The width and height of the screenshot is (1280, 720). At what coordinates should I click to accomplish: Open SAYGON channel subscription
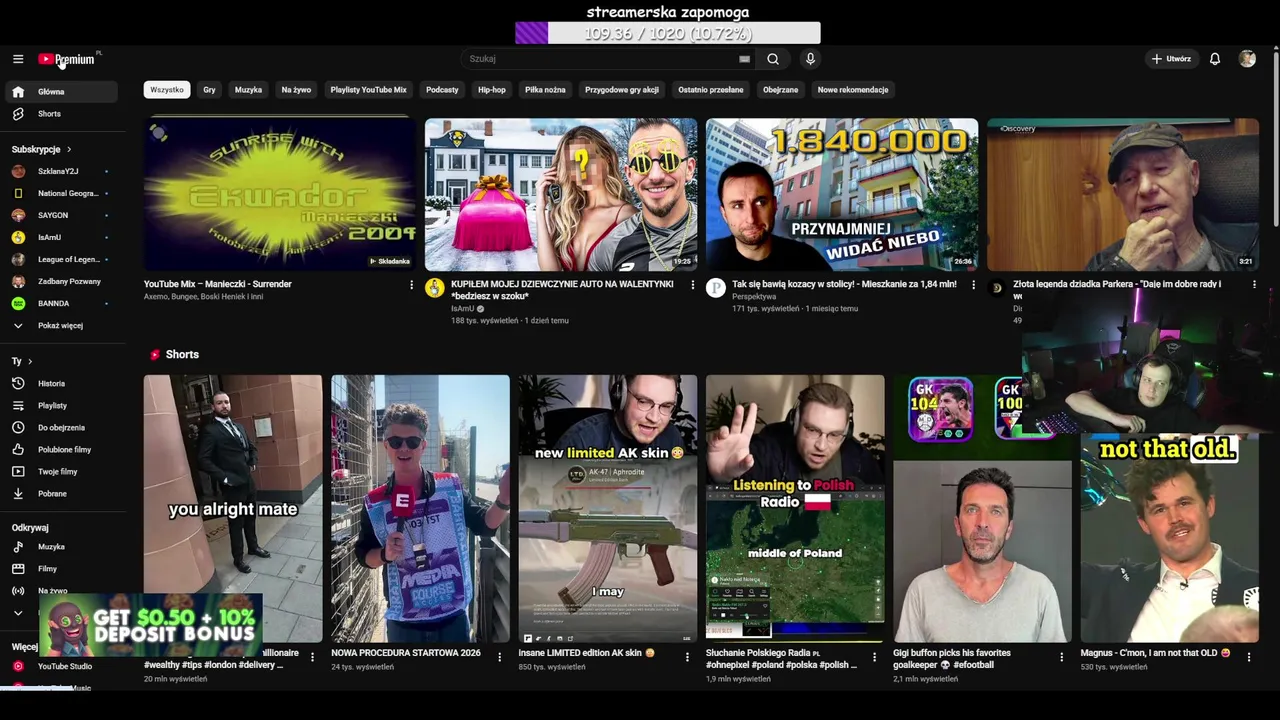pyautogui.click(x=60, y=216)
